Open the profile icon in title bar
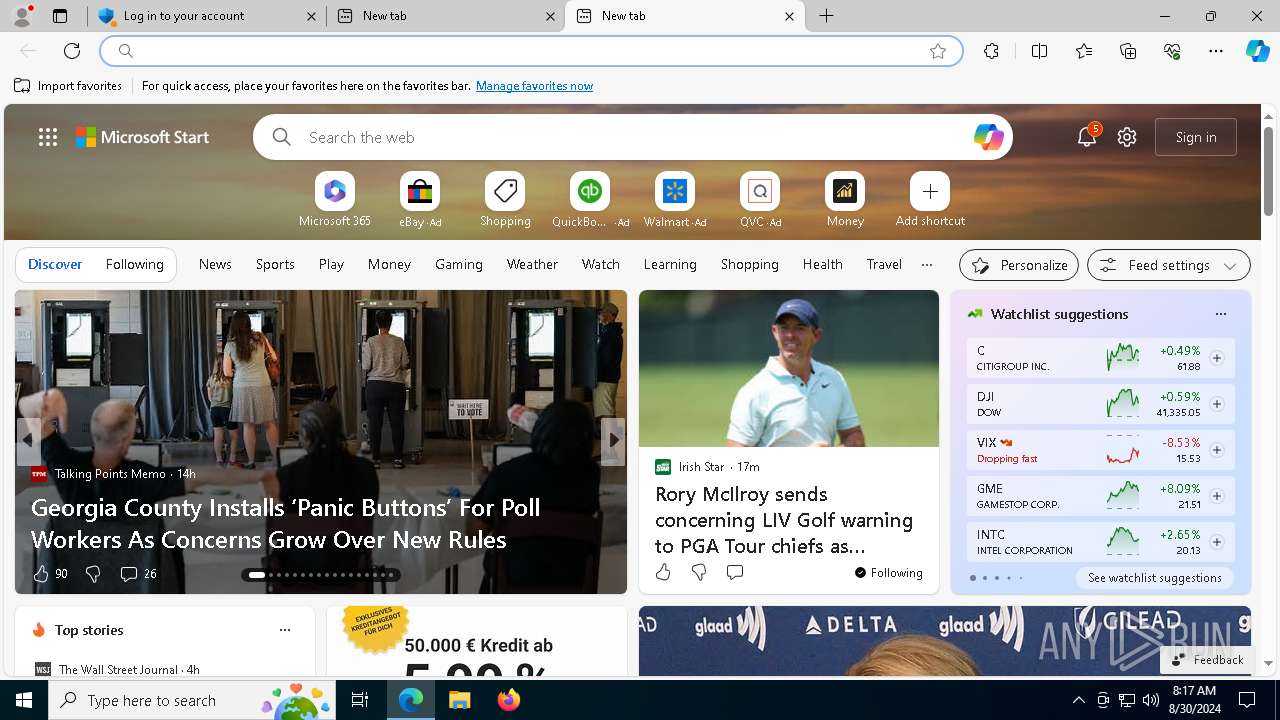Image resolution: width=1280 pixels, height=720 pixels. pyautogui.click(x=22, y=16)
